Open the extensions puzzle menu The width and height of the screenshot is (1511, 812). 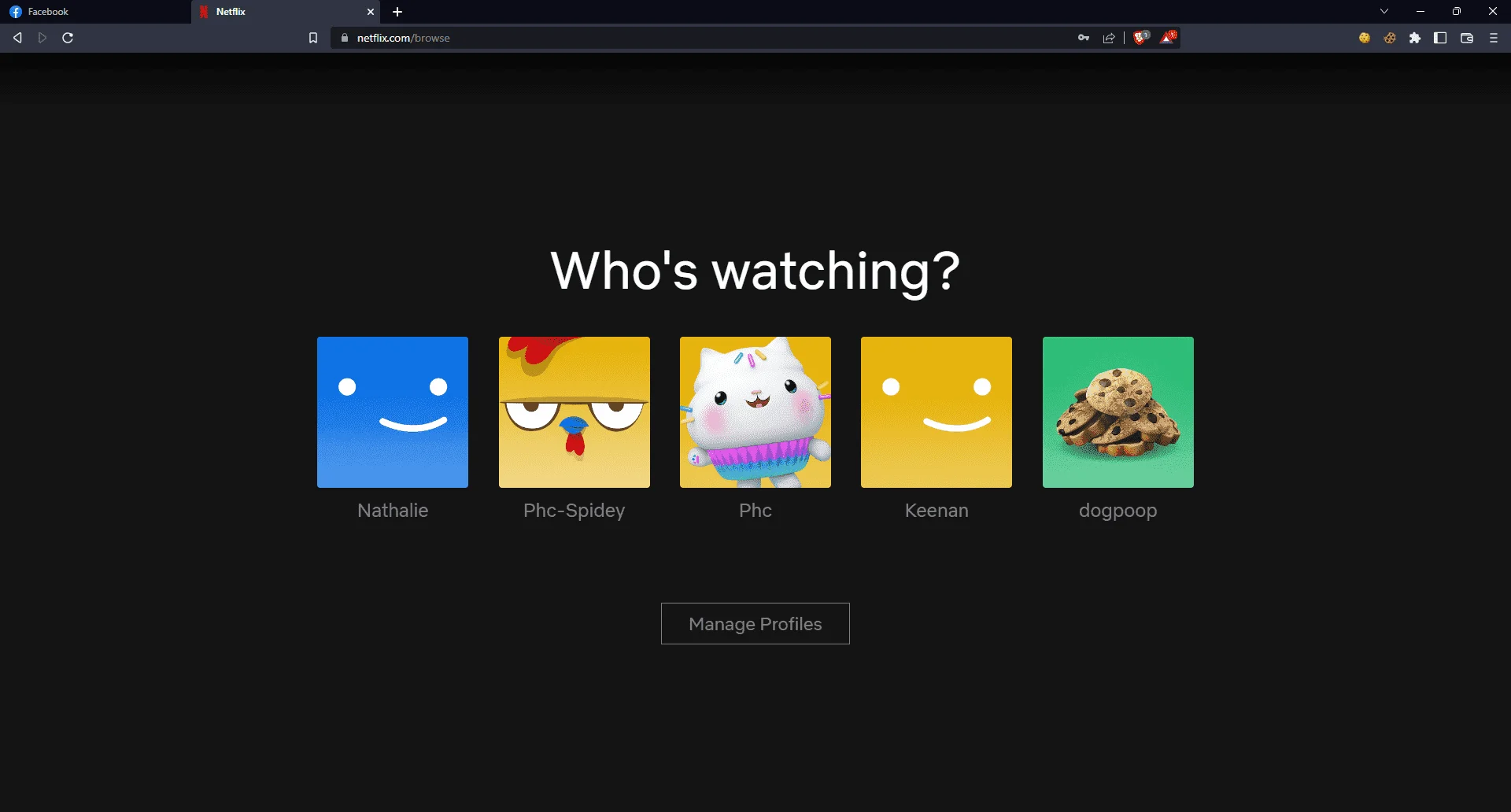click(x=1415, y=38)
